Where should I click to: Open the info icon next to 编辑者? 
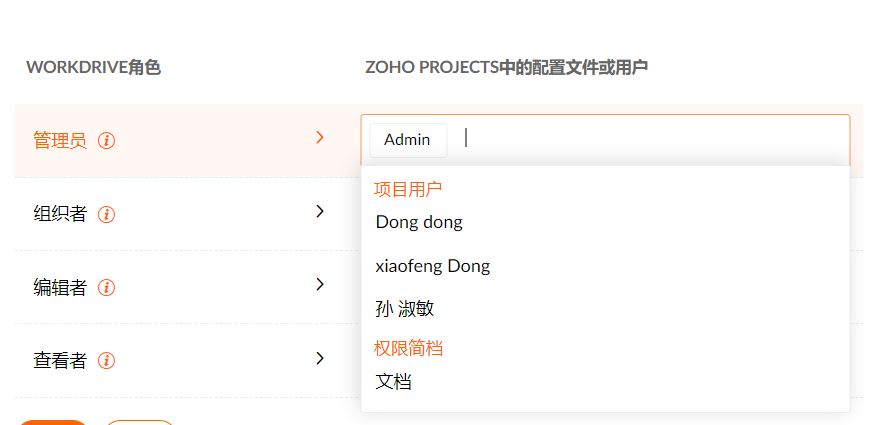coord(107,288)
